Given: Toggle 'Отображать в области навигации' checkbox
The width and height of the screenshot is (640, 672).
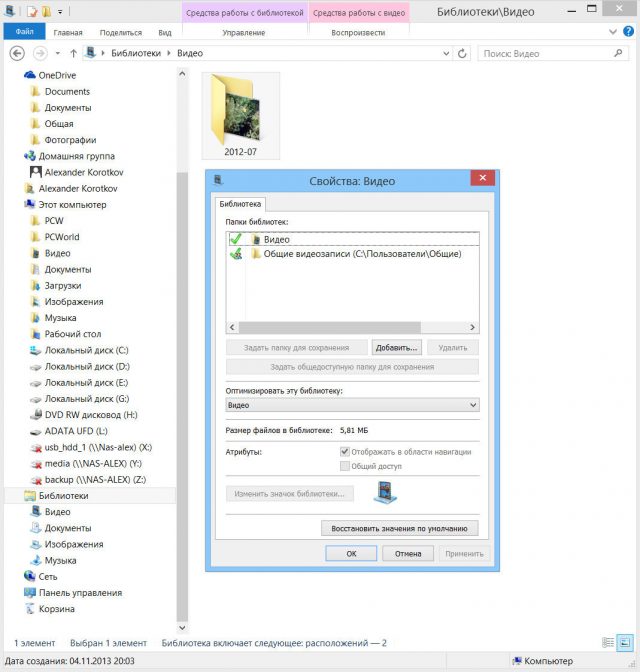Looking at the screenshot, I should click(x=345, y=451).
